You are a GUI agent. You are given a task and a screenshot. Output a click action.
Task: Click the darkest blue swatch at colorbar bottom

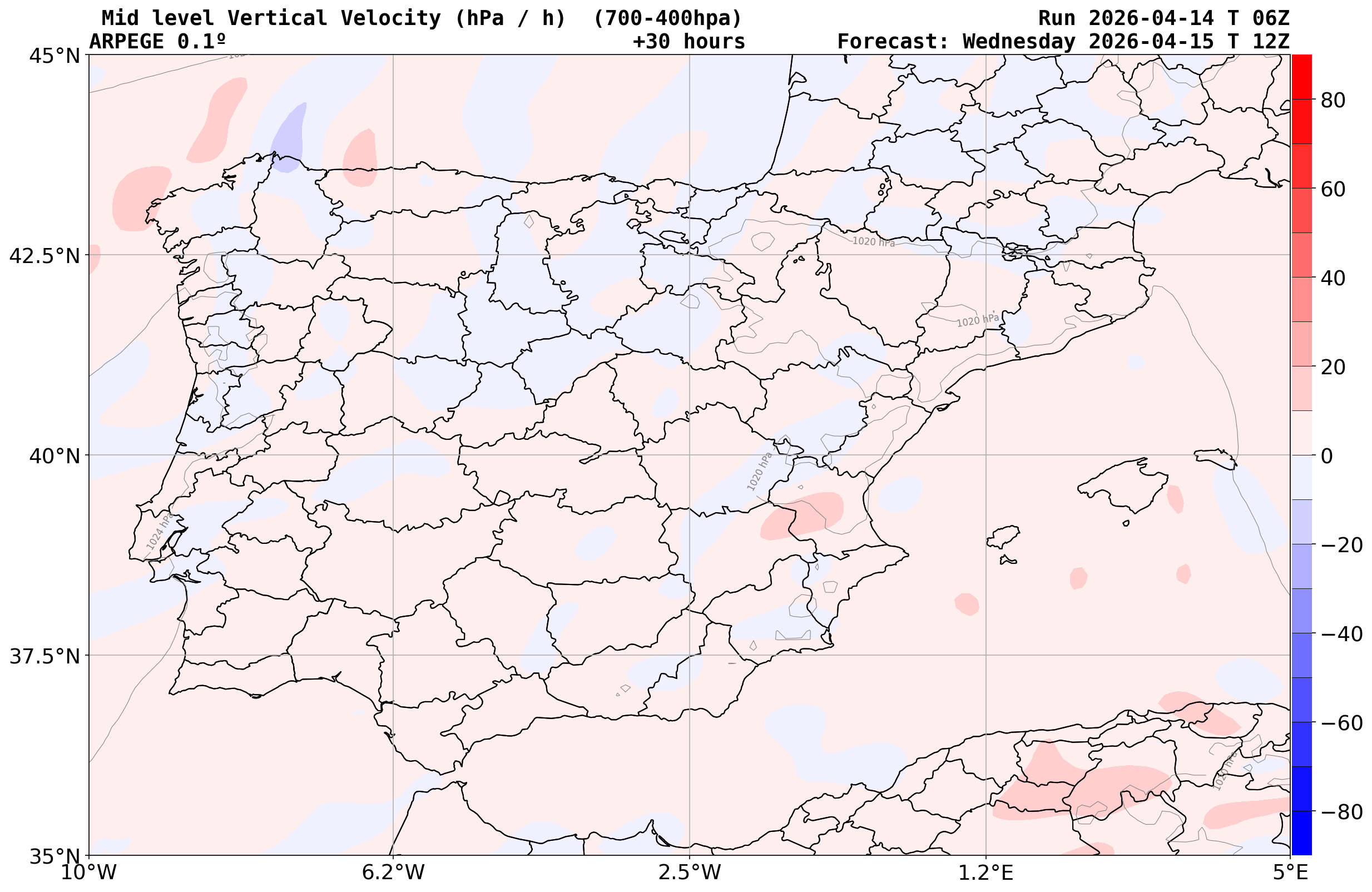1302,832
